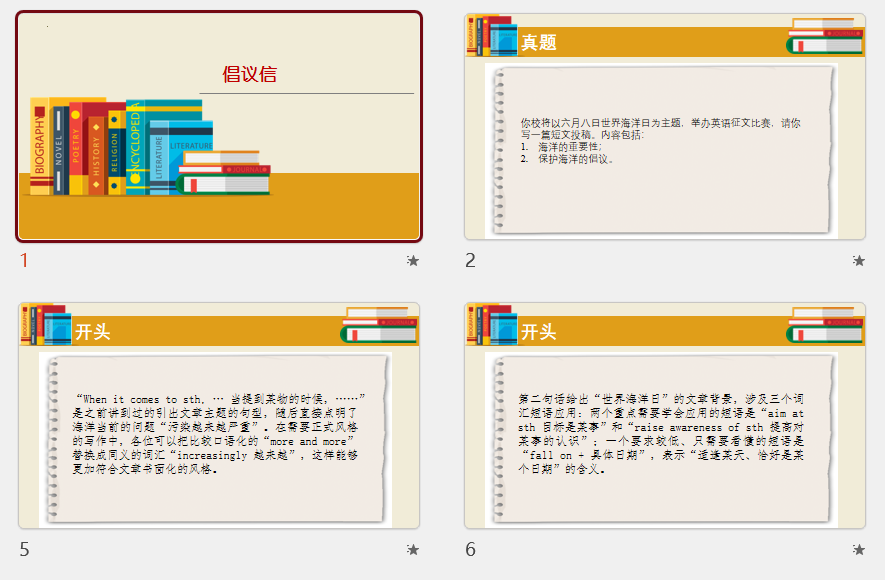Viewport: 885px width, 580px height.
Task: Click the 真题 heading on slide 2
Action: click(x=539, y=42)
